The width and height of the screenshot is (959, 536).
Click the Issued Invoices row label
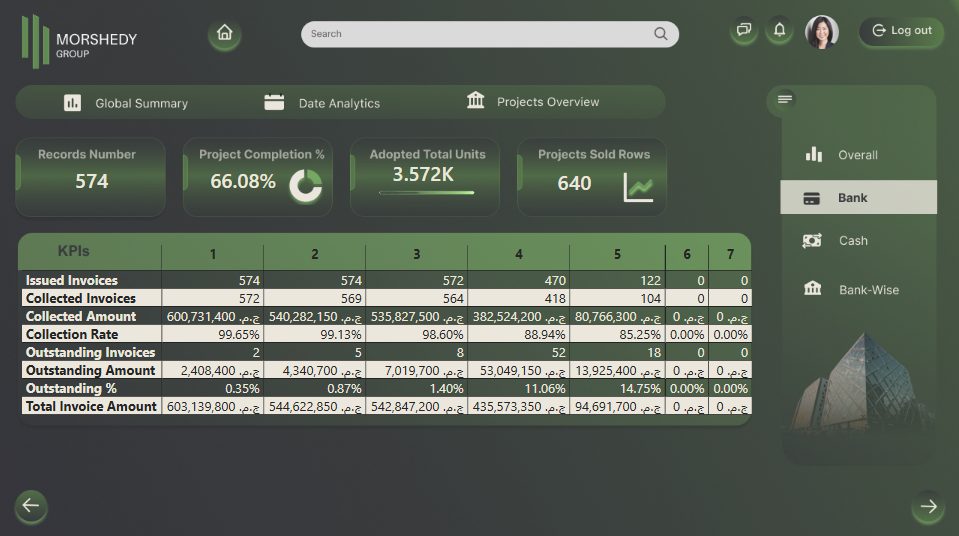[x=72, y=280]
